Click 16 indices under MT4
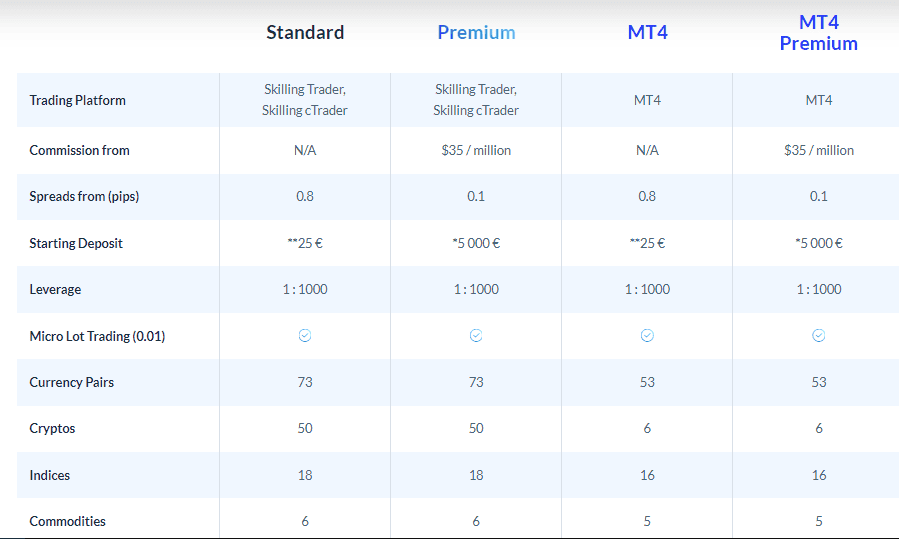The image size is (899, 539). click(x=647, y=475)
